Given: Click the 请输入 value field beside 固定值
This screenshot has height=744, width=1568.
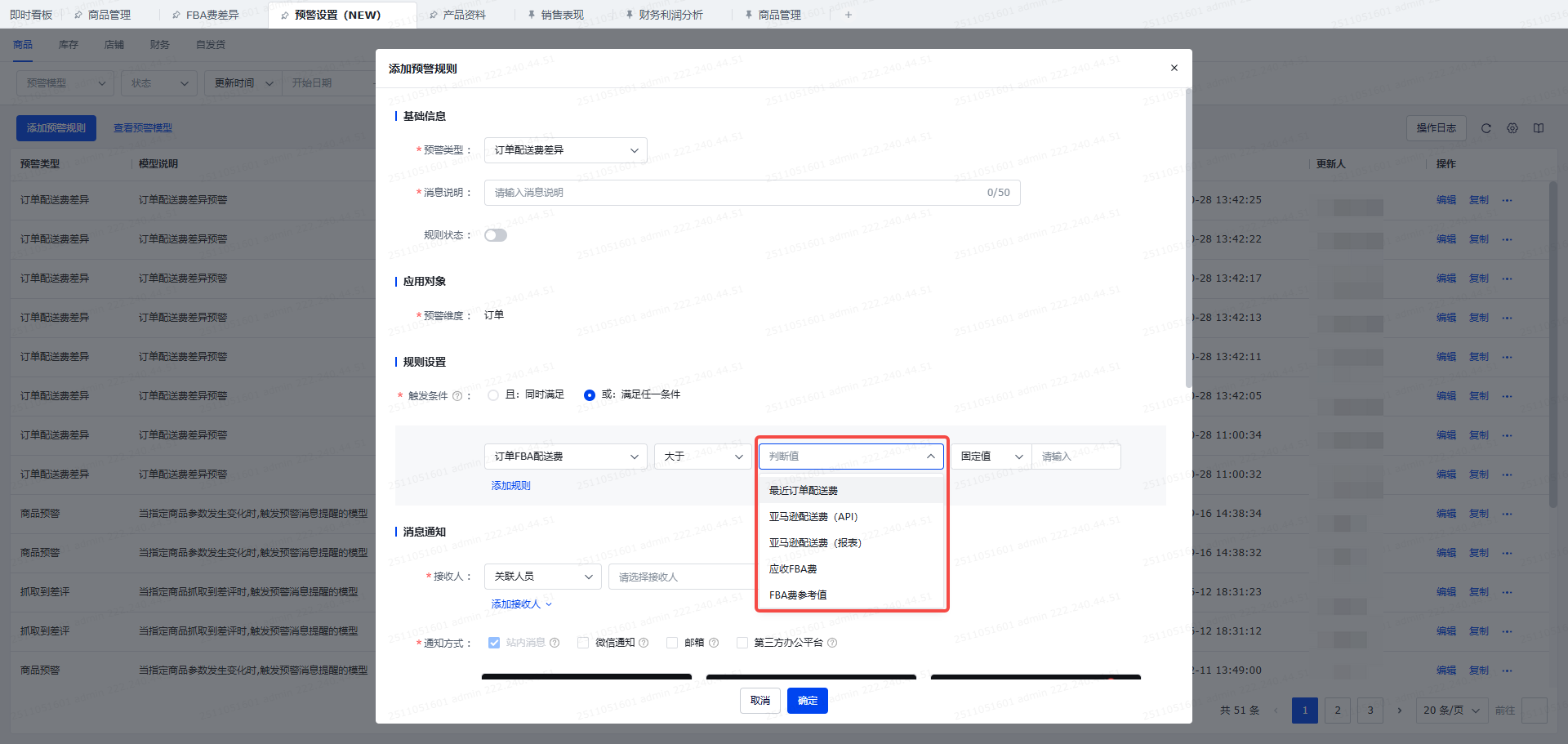Looking at the screenshot, I should (x=1076, y=457).
